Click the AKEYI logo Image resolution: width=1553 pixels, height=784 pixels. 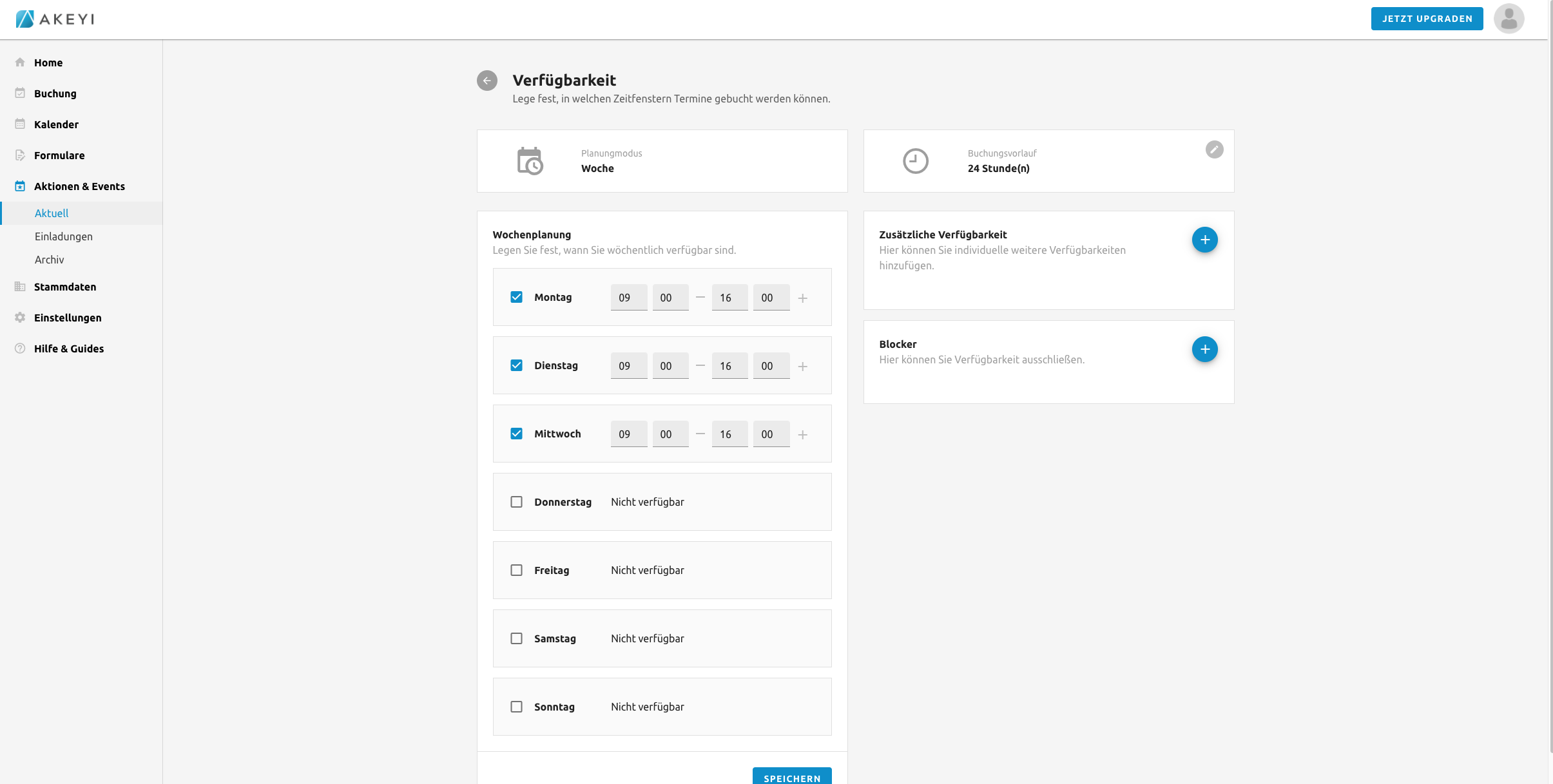pyautogui.click(x=55, y=19)
